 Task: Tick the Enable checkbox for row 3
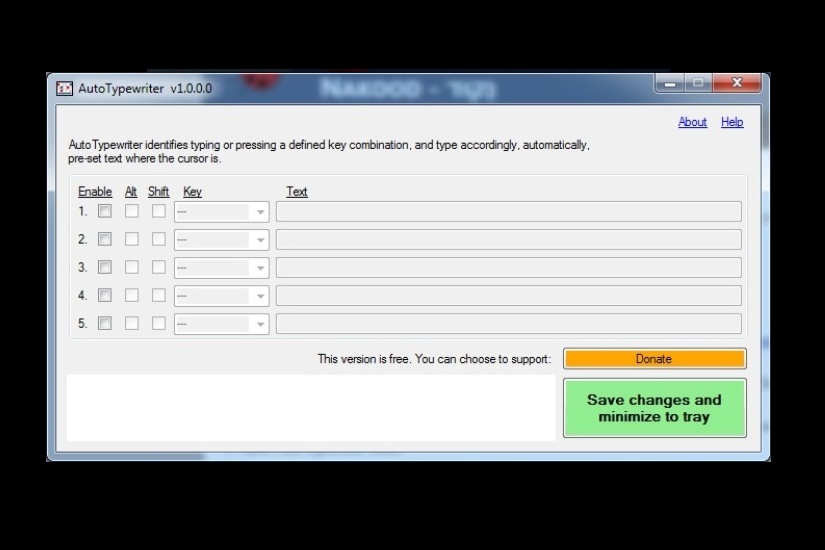(x=105, y=267)
